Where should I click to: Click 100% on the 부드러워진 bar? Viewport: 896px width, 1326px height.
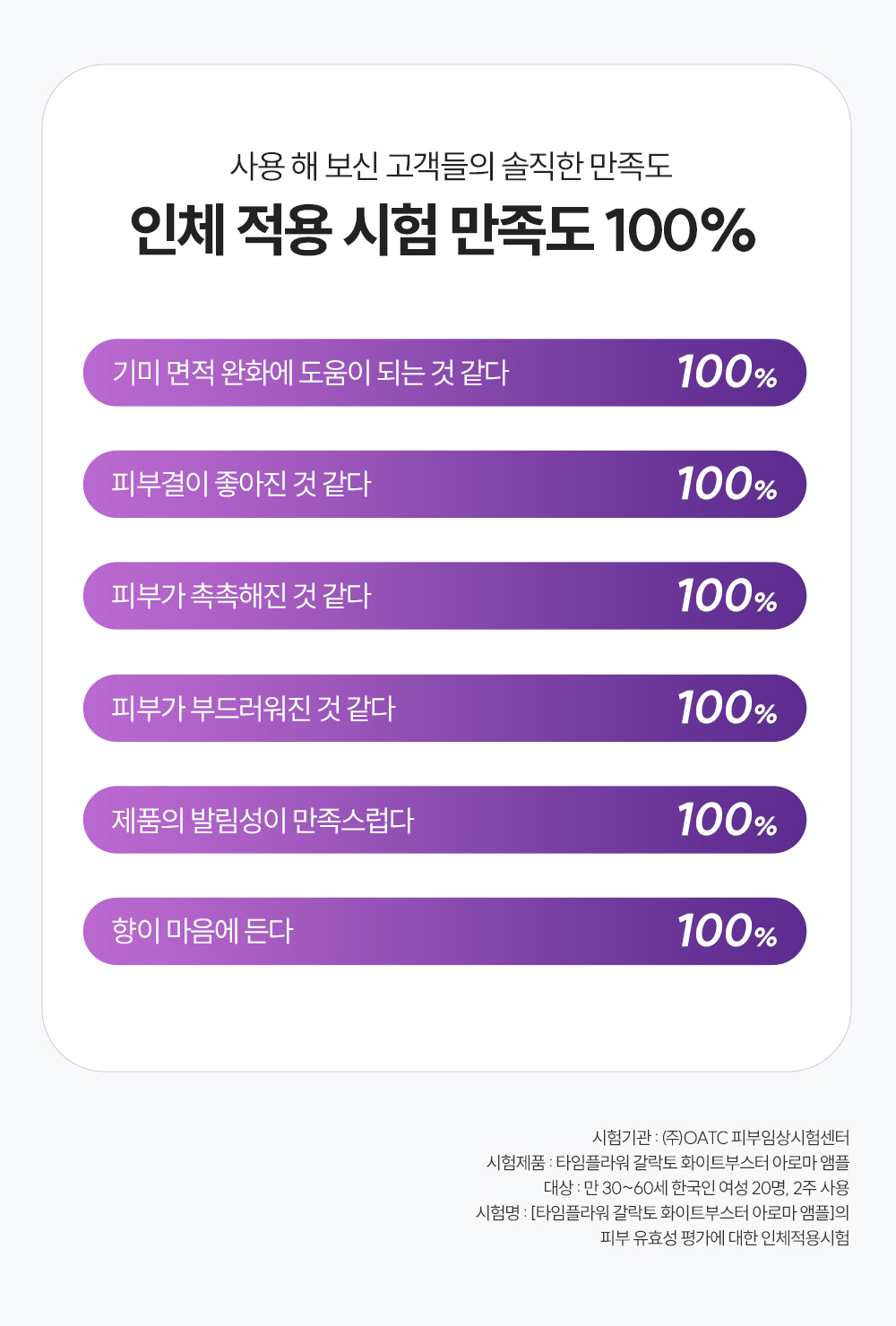click(x=727, y=709)
